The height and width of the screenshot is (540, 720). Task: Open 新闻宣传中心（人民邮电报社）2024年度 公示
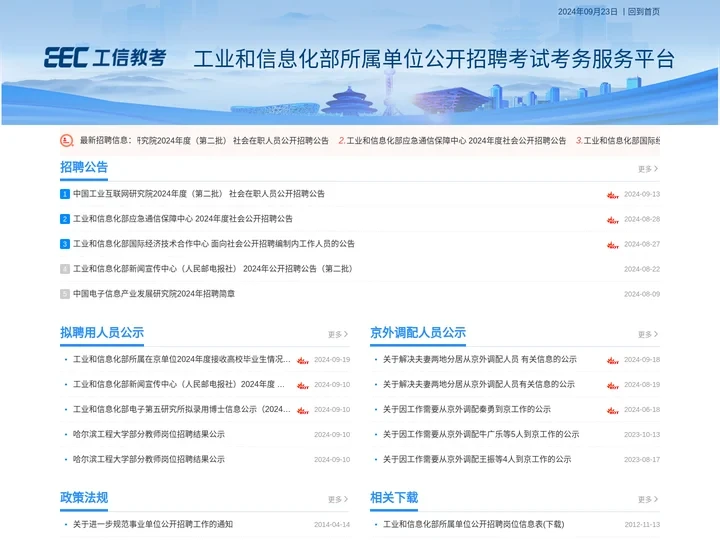coord(179,384)
